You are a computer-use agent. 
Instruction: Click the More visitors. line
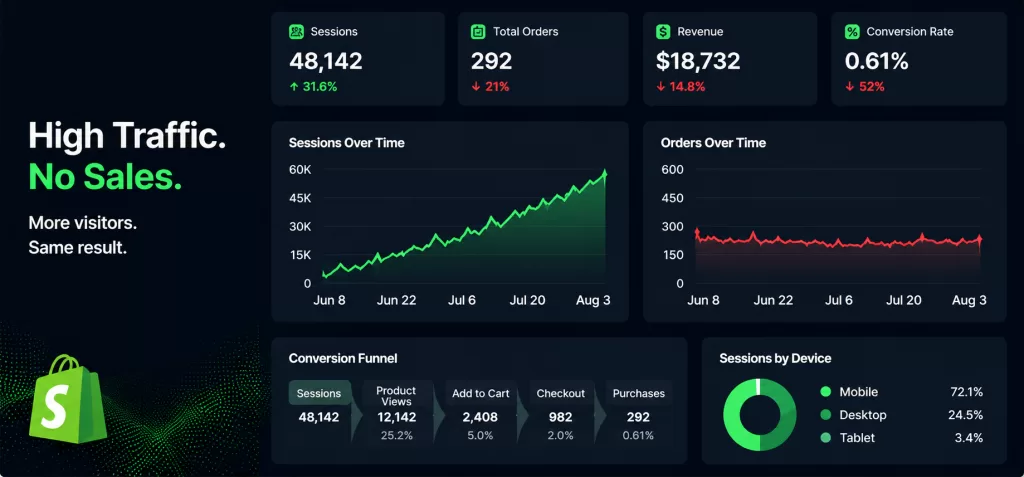tap(83, 223)
